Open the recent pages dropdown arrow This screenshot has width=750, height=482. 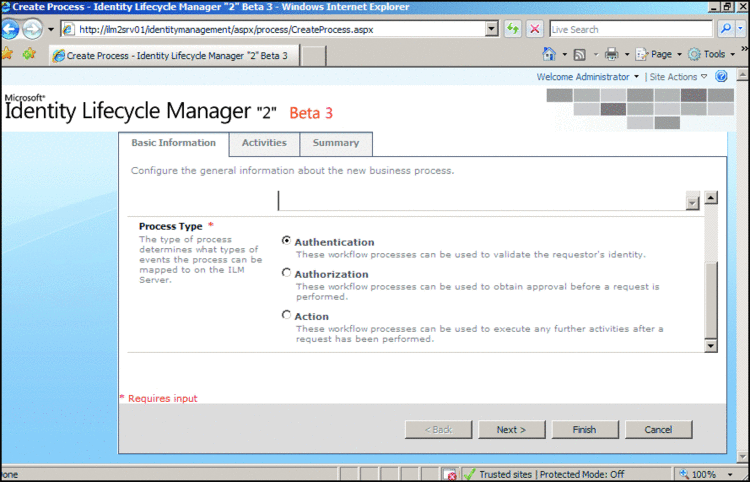pos(51,30)
